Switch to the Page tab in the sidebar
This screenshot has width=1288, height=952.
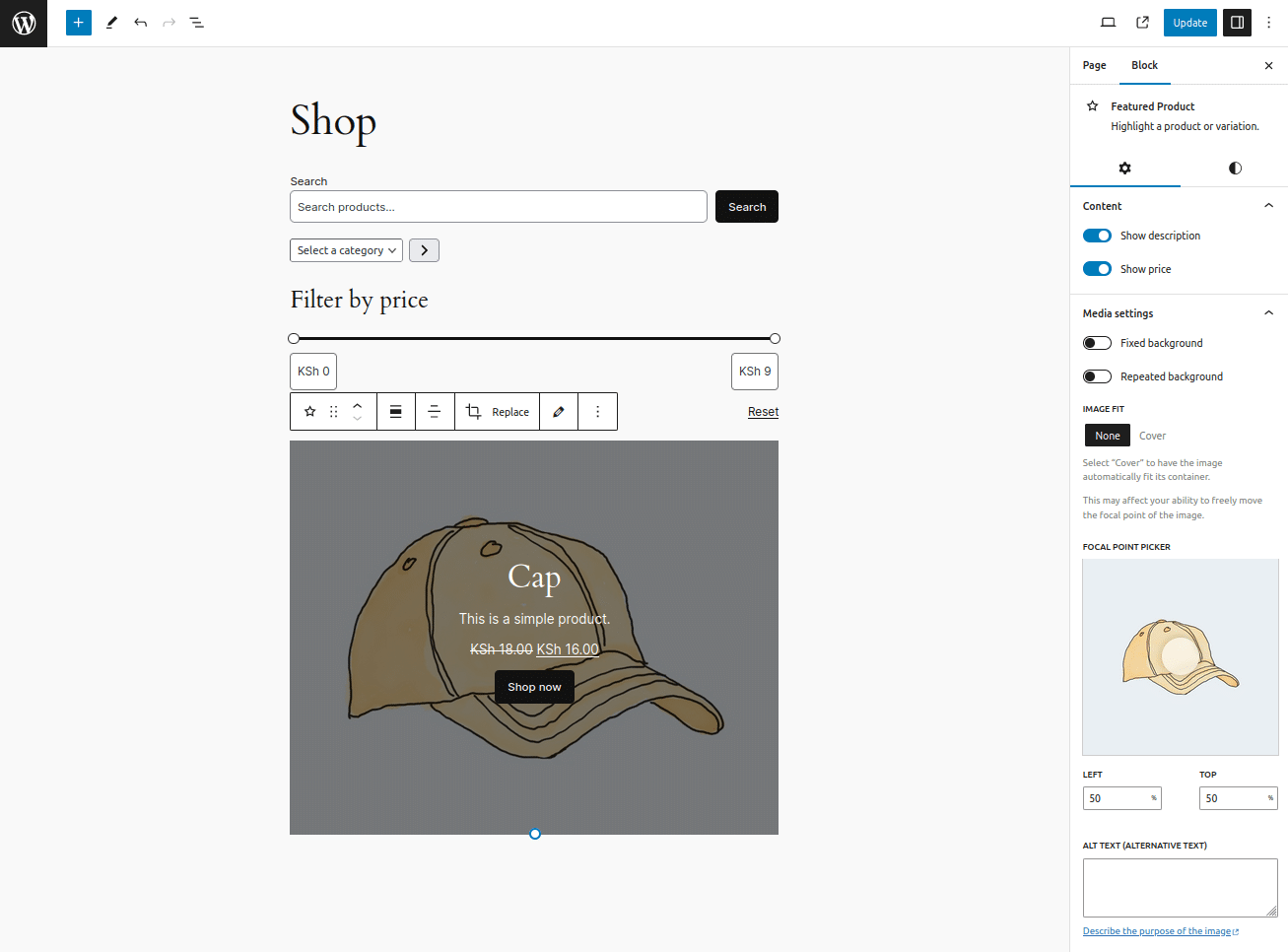coord(1094,65)
